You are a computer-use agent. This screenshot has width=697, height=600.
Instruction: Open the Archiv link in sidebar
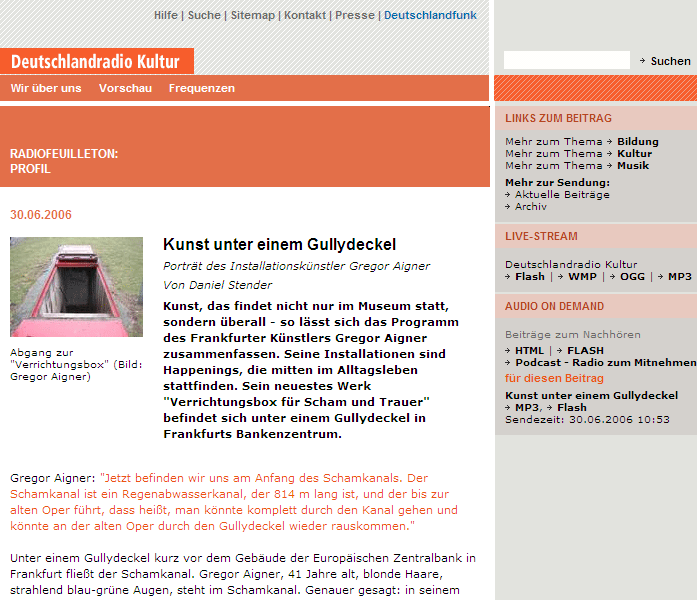tap(530, 207)
